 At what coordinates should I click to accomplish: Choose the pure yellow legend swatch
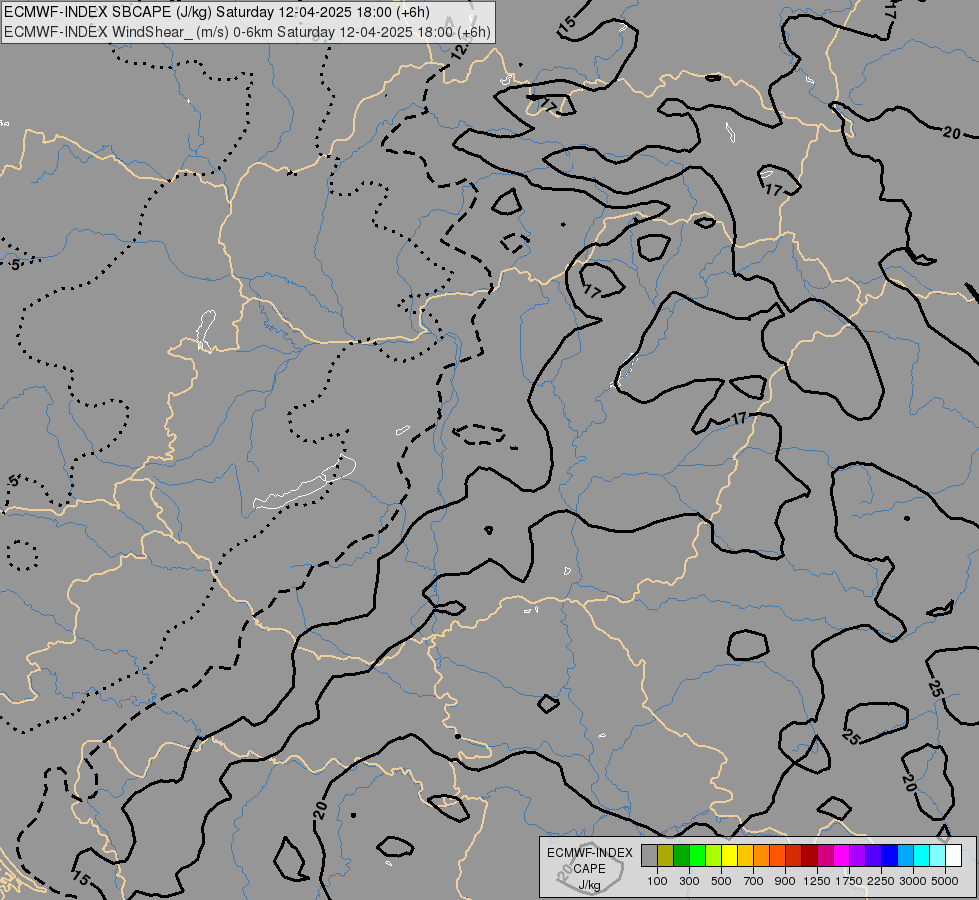pos(730,855)
